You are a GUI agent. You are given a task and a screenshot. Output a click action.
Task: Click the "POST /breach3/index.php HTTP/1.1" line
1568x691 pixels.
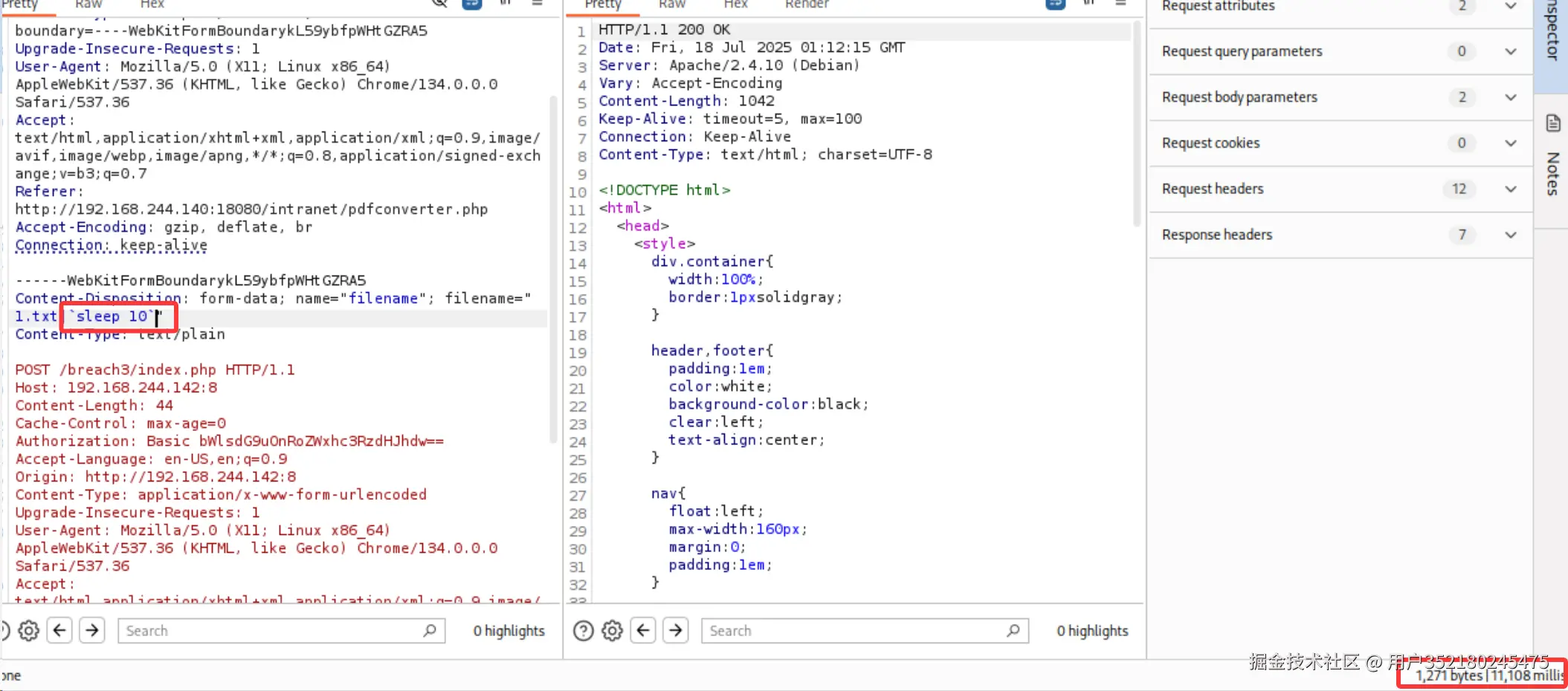(x=155, y=370)
